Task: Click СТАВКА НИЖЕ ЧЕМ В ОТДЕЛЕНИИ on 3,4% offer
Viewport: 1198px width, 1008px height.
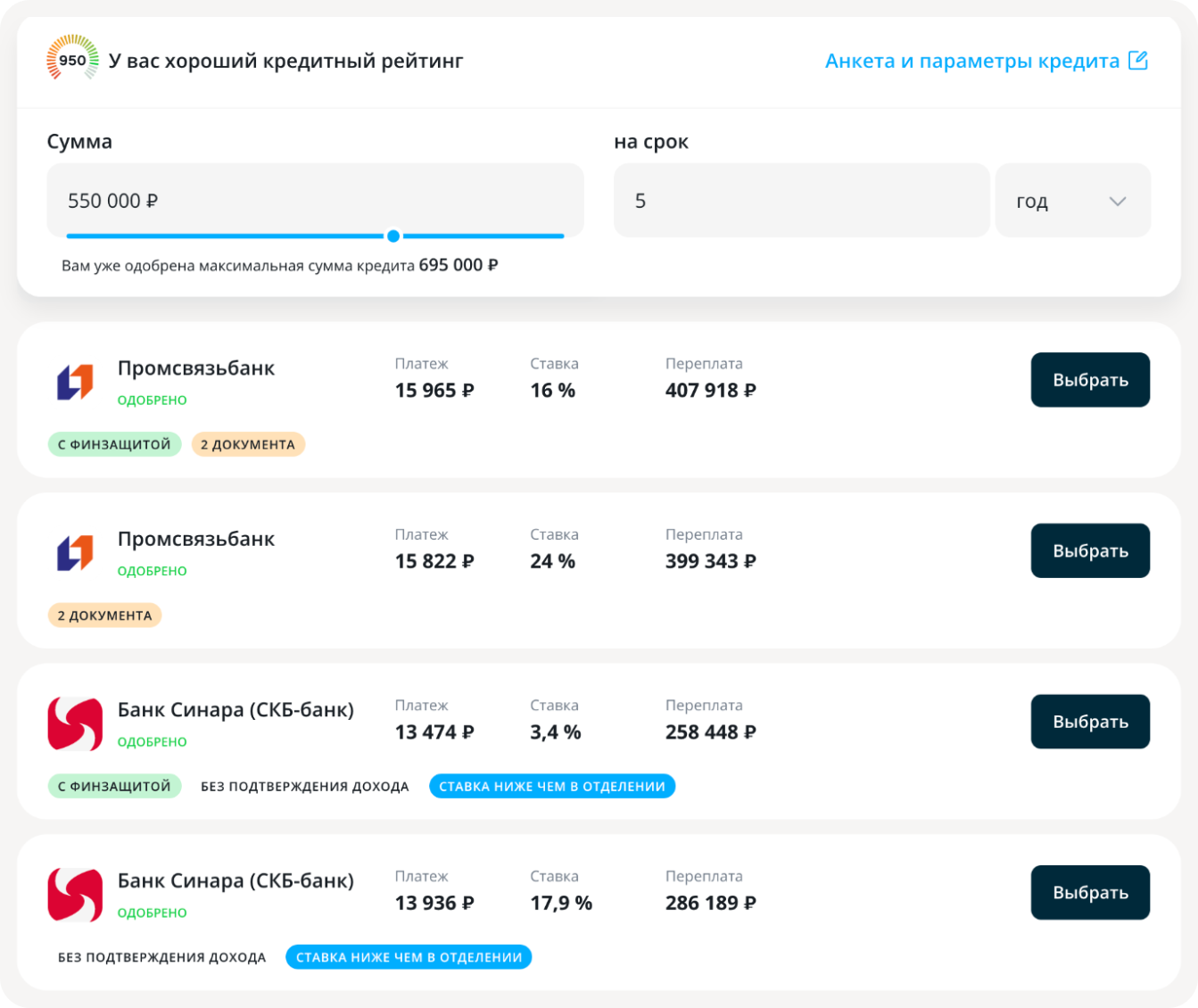Action: 551,787
